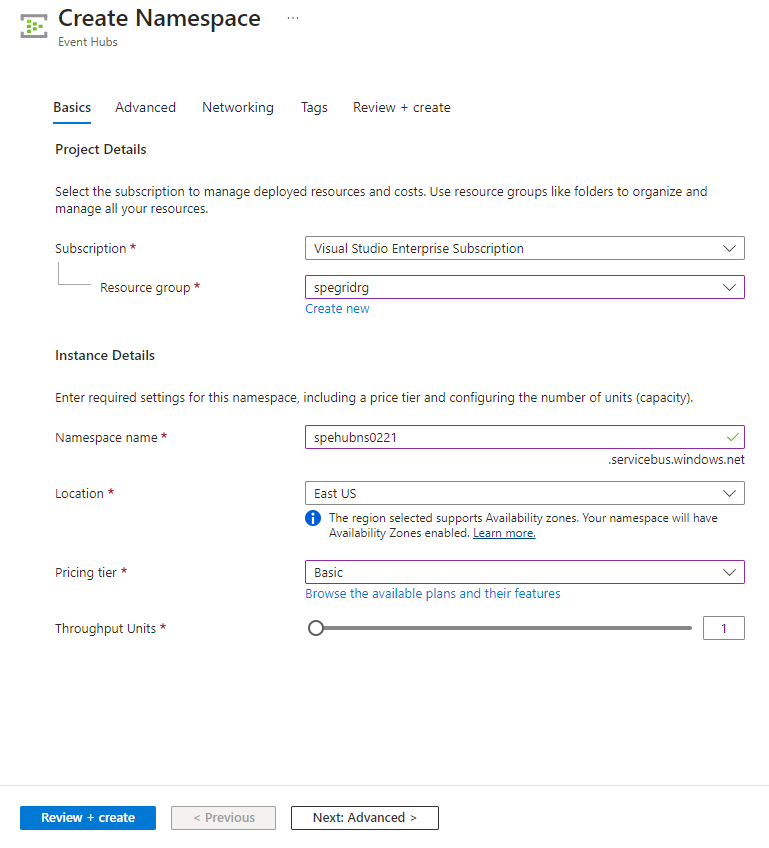769x848 pixels.
Task: Click the chevron in the Subscription combo box
Action: point(729,248)
